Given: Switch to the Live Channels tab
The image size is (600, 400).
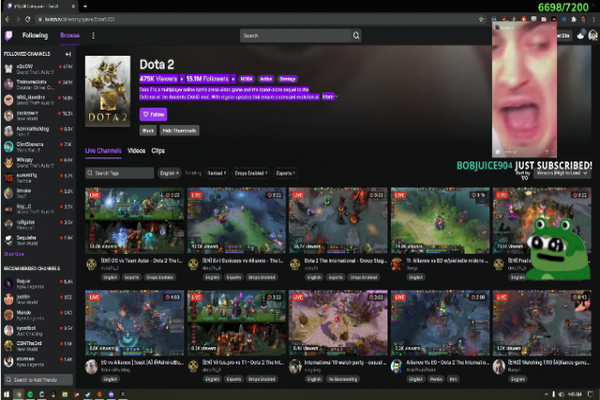Looking at the screenshot, I should coord(103,151).
